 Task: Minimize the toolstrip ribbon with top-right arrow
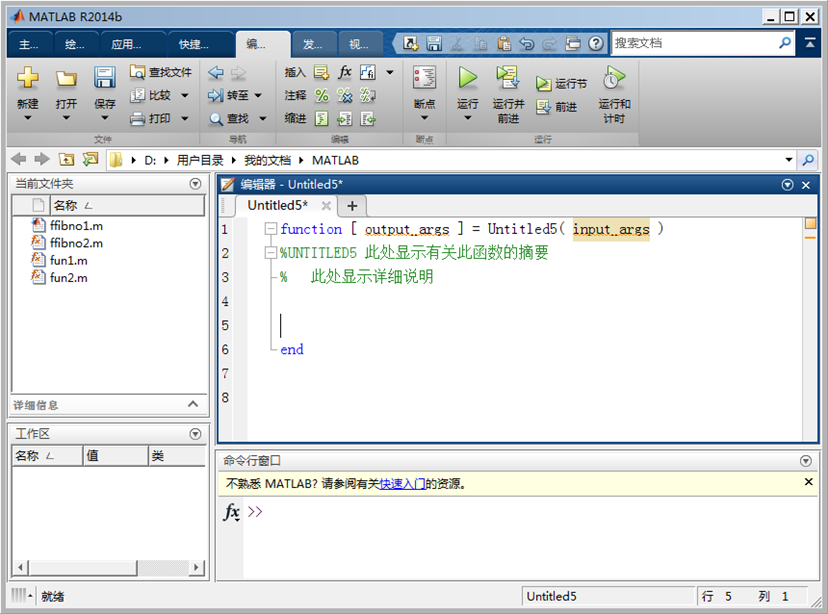(810, 43)
